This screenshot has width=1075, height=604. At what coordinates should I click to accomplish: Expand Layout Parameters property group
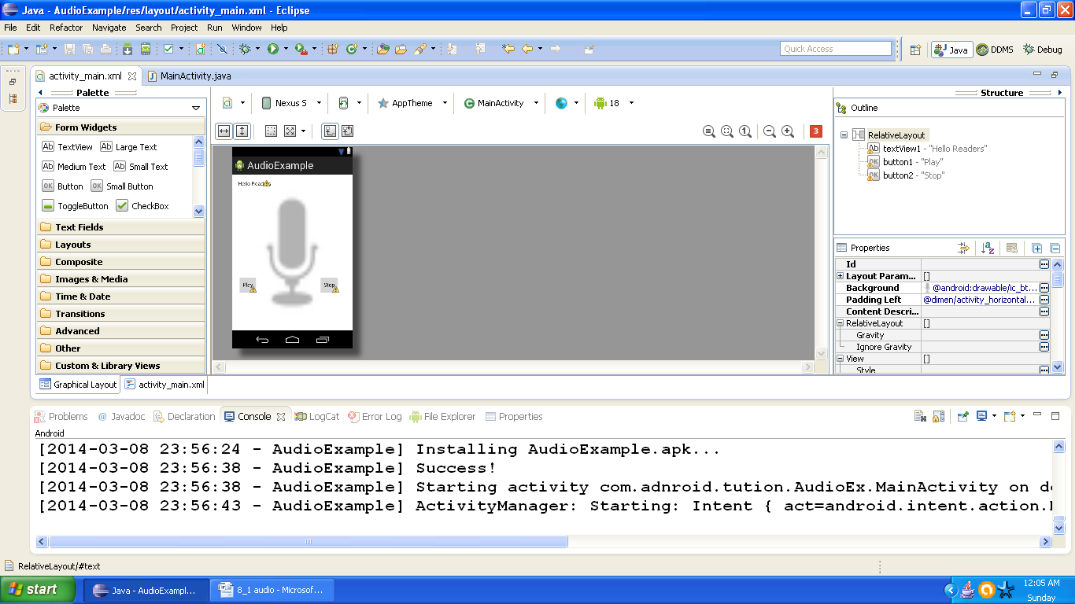coord(841,276)
